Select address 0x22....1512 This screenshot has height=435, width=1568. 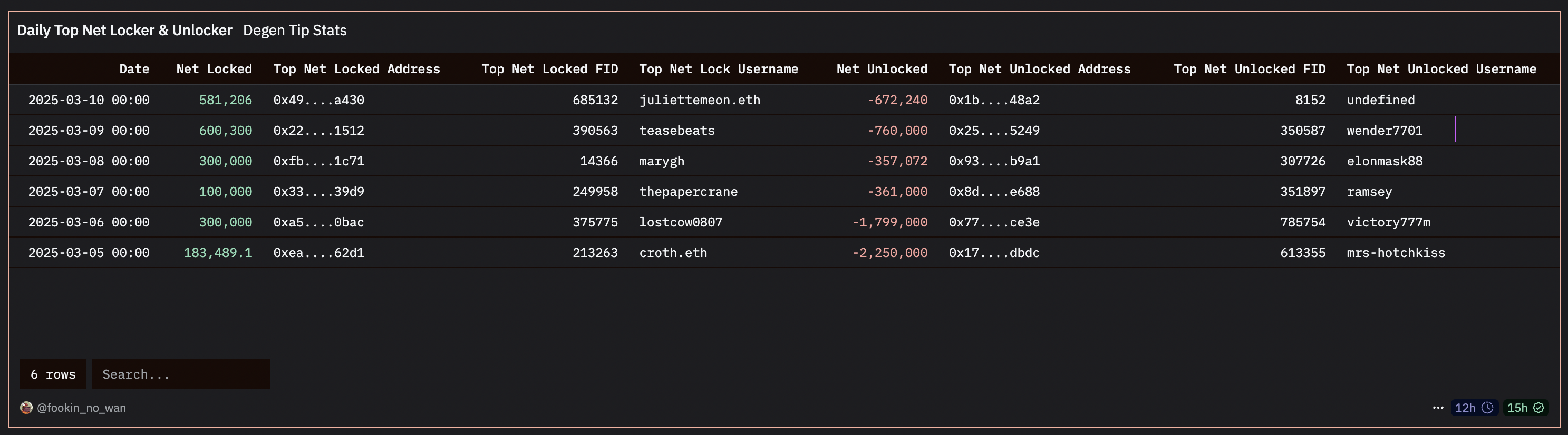coord(318,130)
